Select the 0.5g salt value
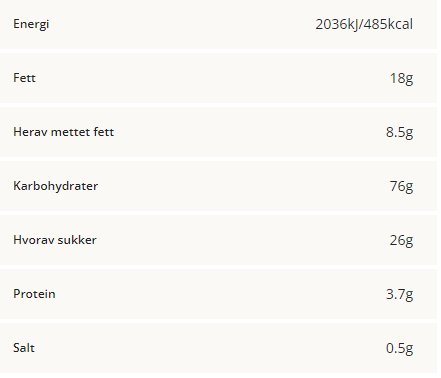The height and width of the screenshot is (378, 441). [399, 348]
